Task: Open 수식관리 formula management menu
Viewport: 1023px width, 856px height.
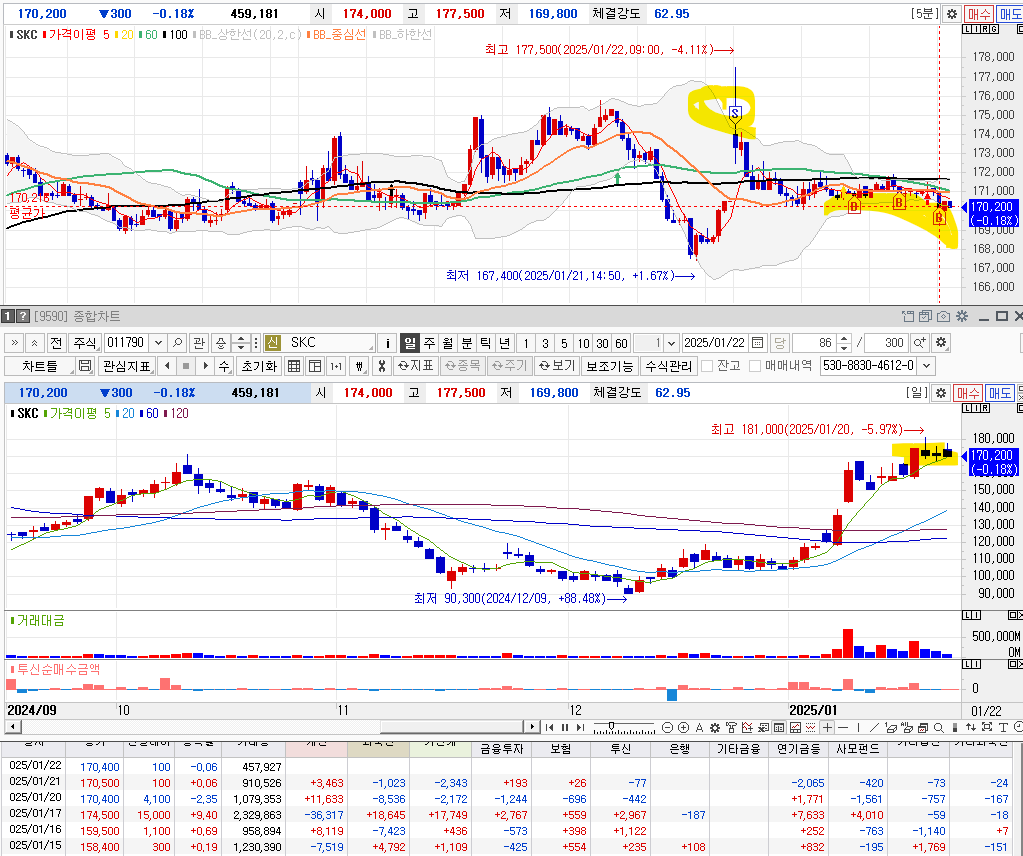Action: (669, 366)
